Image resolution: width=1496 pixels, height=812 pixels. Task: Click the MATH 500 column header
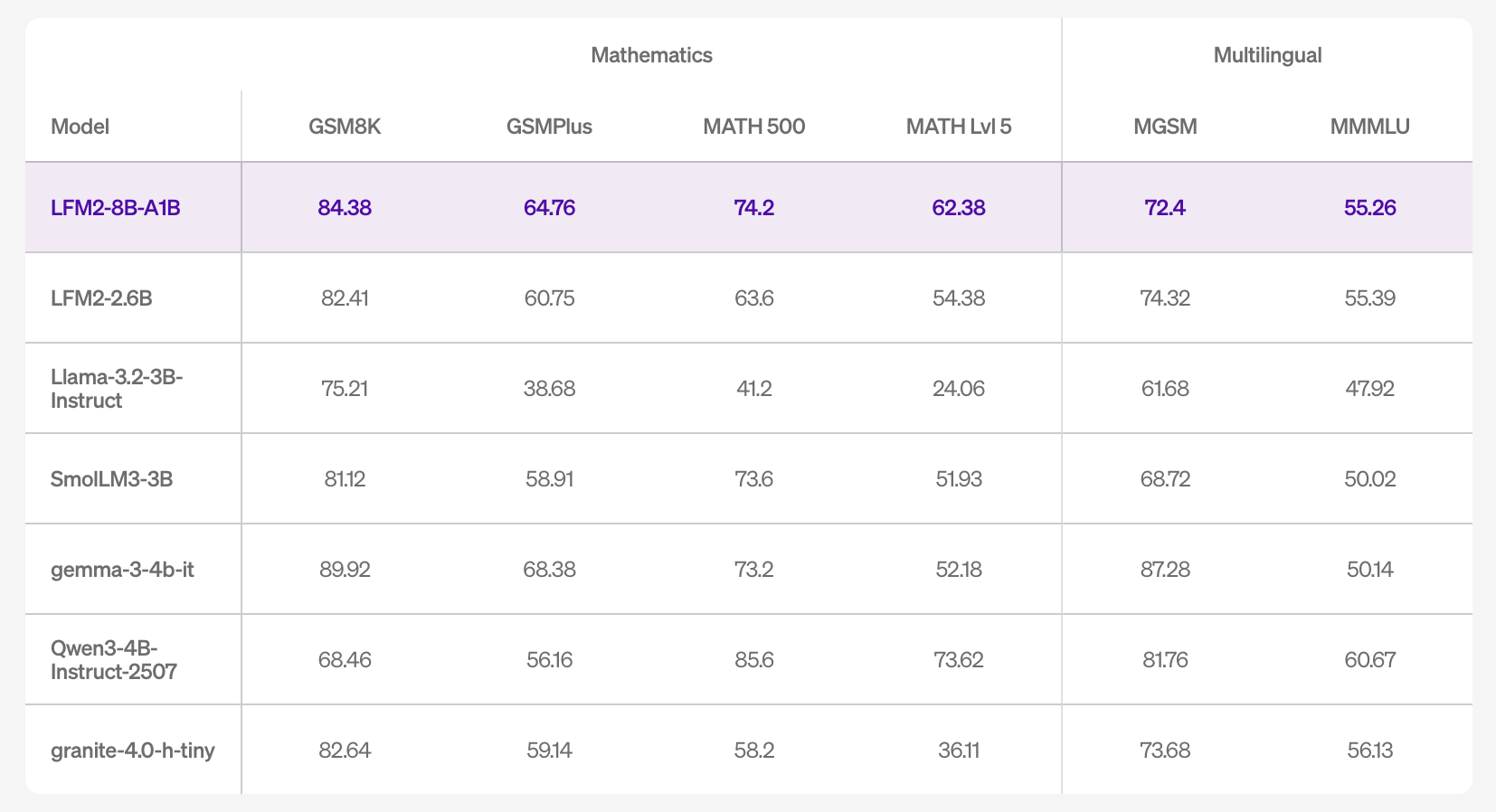(753, 127)
